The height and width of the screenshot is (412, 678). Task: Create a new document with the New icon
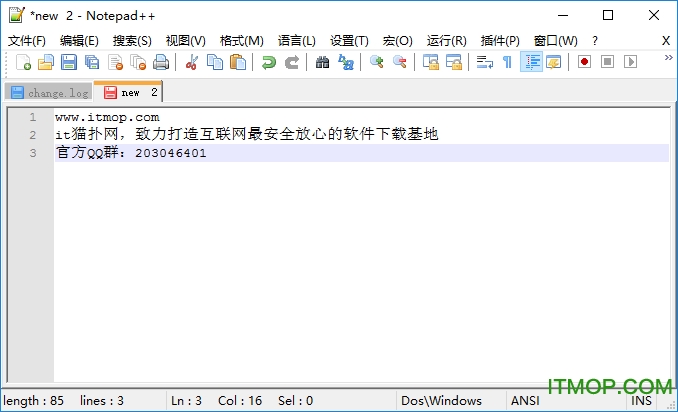[23, 62]
